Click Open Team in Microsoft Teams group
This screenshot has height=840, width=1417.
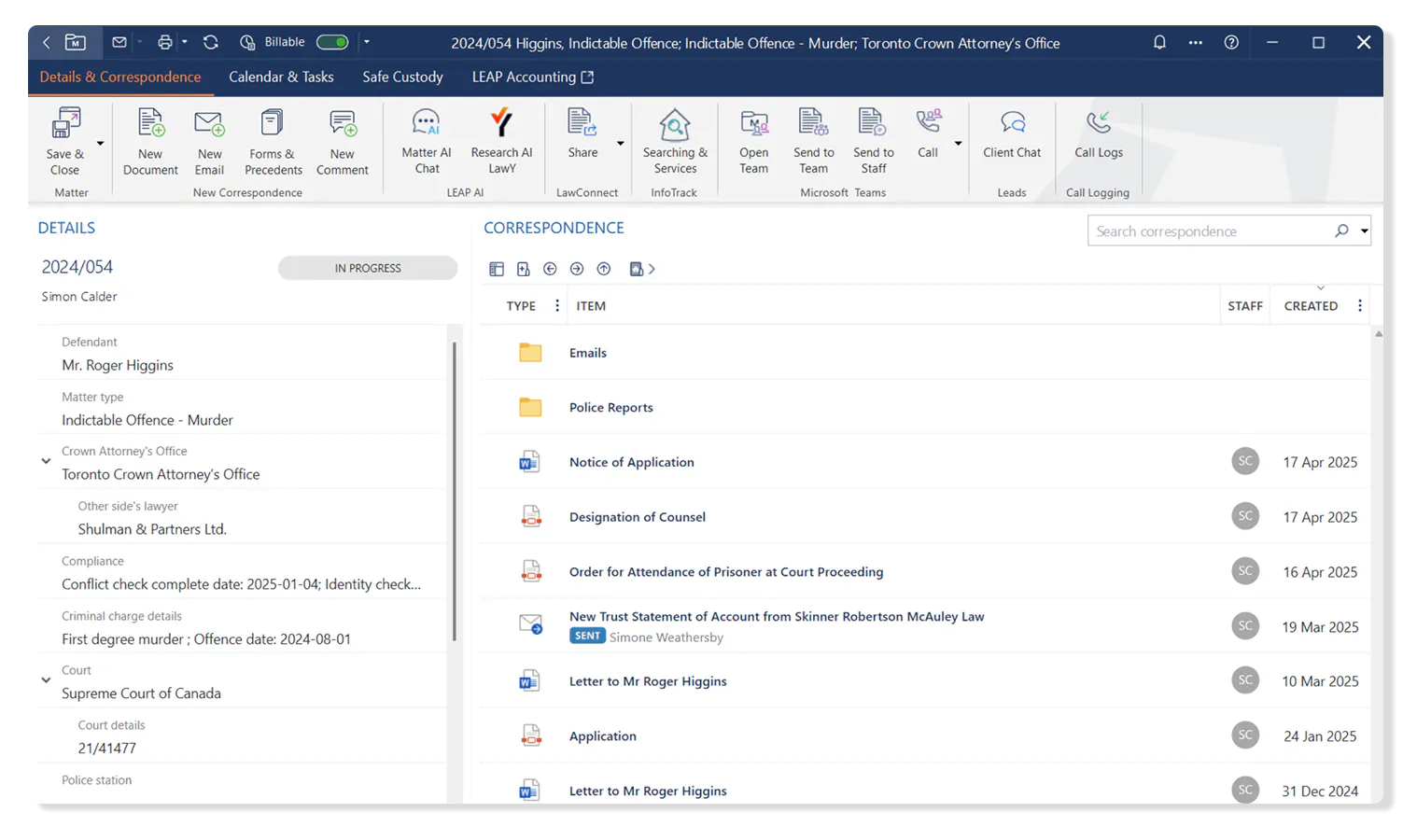click(754, 141)
